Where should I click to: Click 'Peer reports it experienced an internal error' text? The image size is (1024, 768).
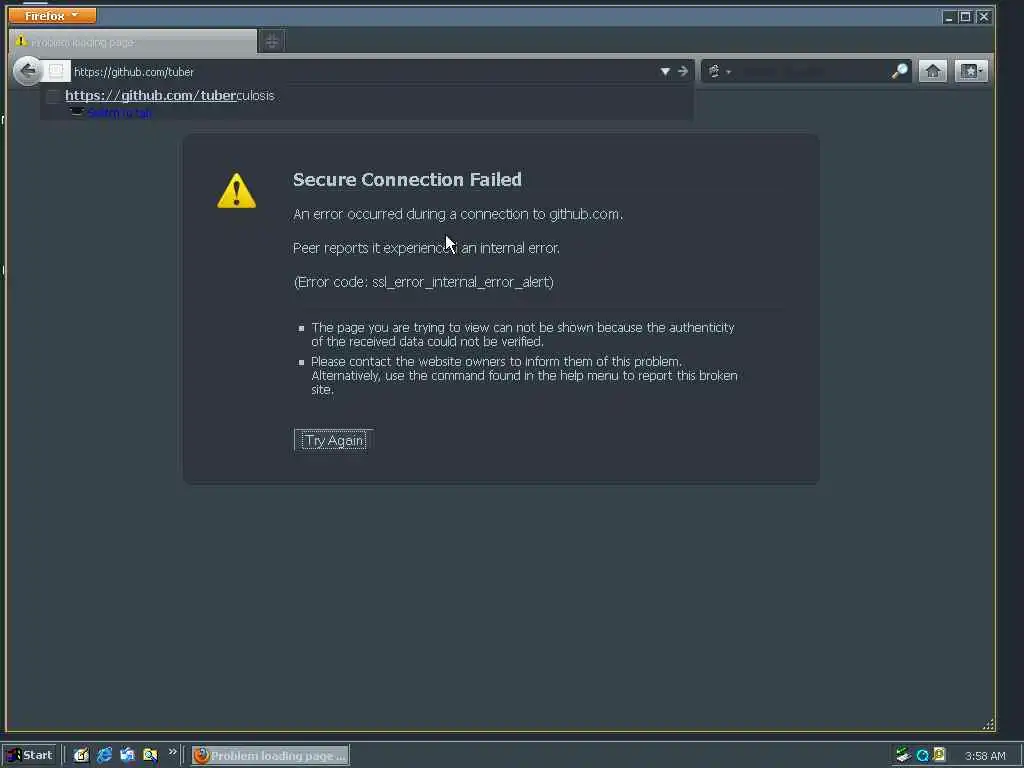426,248
